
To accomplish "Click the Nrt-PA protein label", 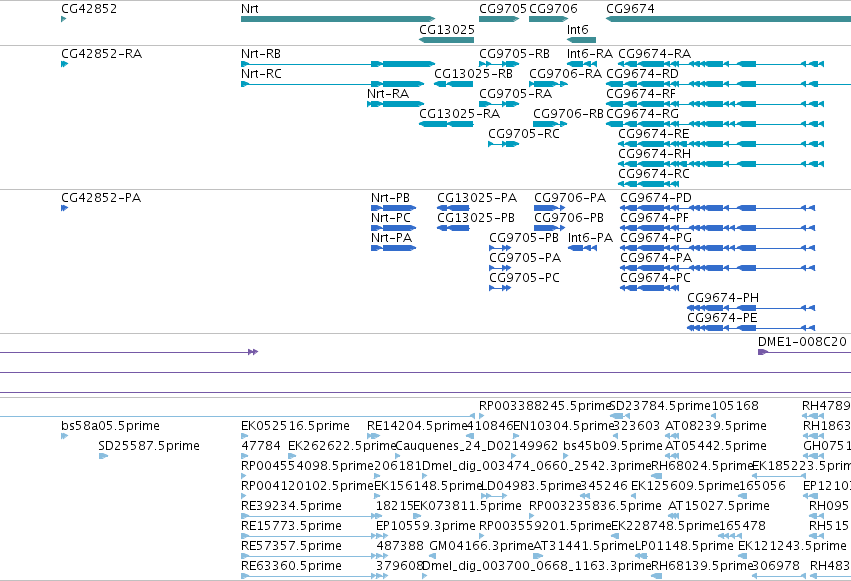I will point(391,238).
